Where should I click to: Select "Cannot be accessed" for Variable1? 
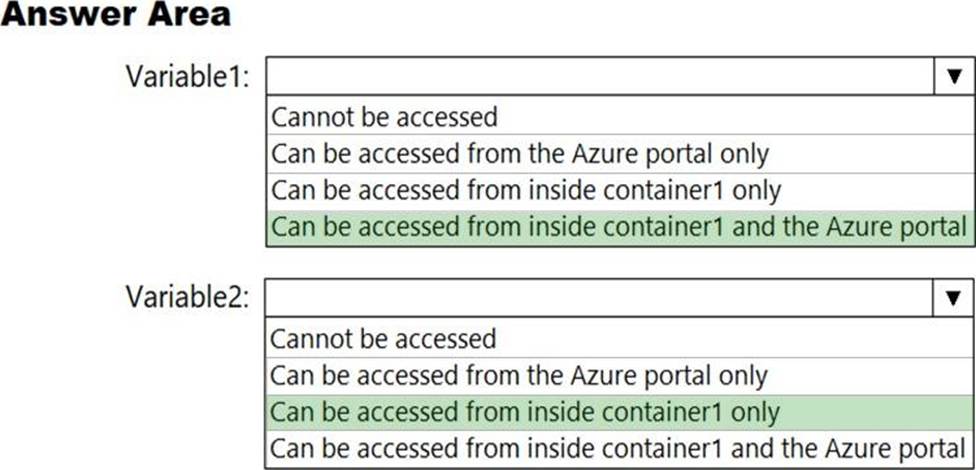pyautogui.click(x=385, y=117)
